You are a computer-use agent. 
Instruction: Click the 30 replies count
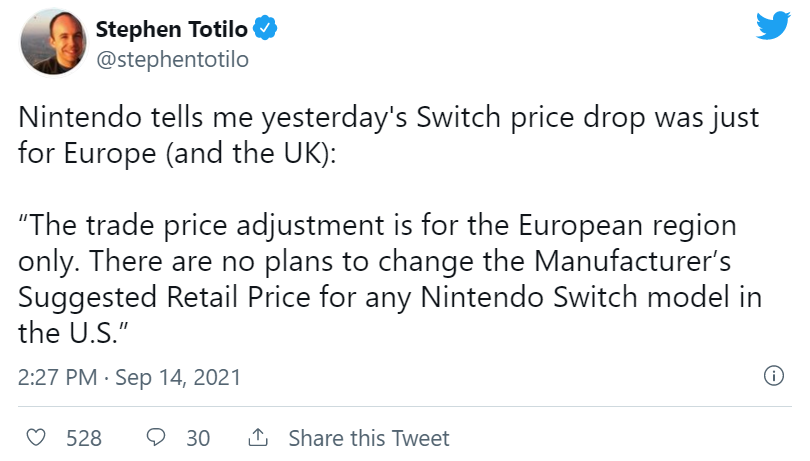(x=197, y=438)
